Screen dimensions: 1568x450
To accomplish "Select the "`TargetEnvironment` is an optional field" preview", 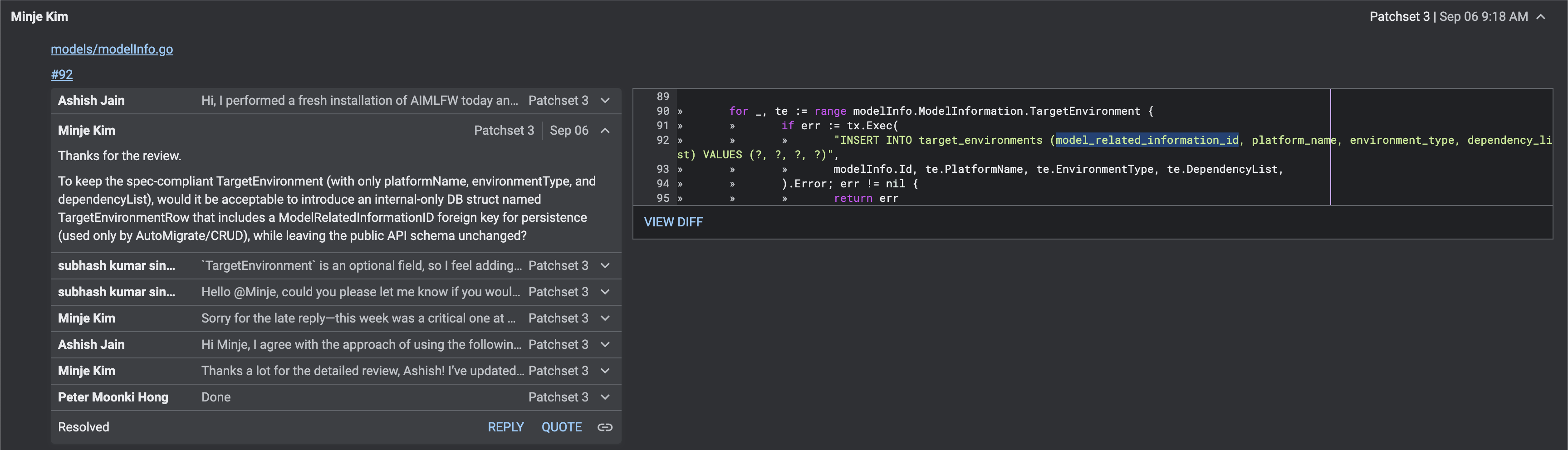I will tap(362, 265).
